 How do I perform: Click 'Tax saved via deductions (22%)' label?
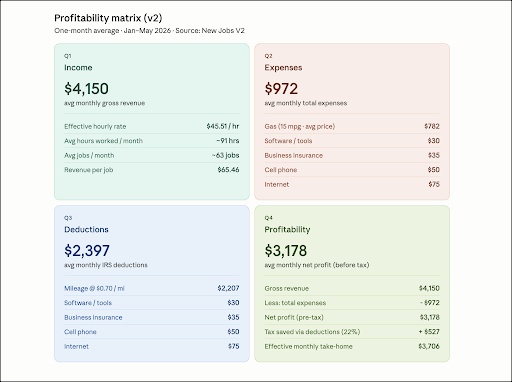click(x=312, y=332)
